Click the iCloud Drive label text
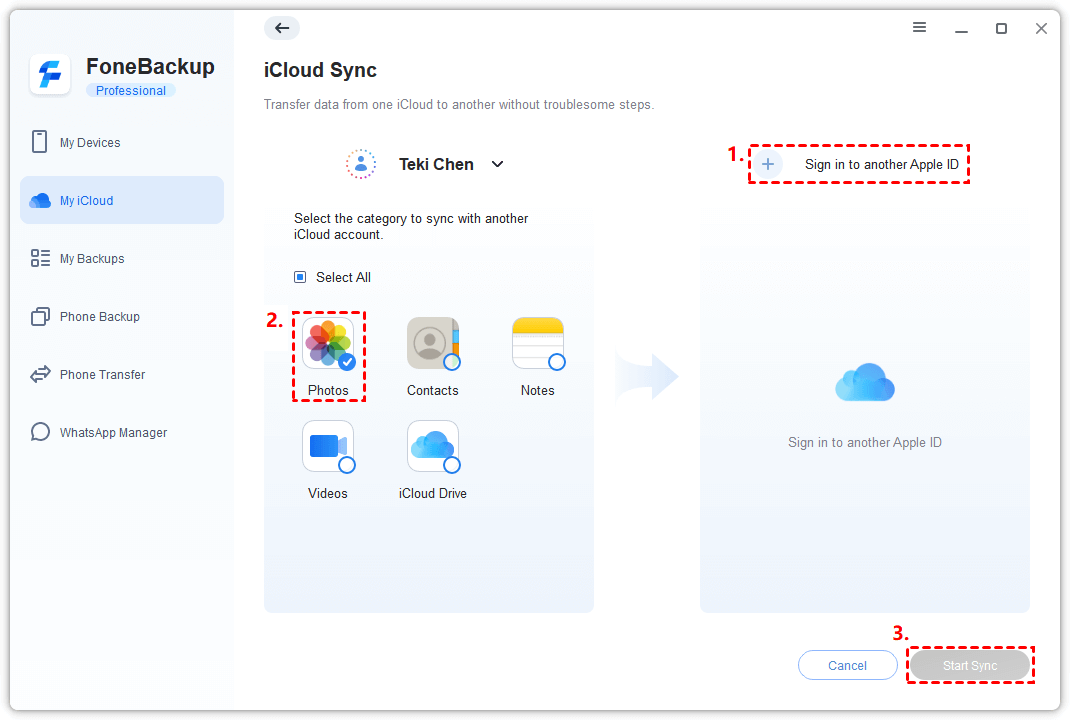Image resolution: width=1070 pixels, height=720 pixels. [433, 493]
